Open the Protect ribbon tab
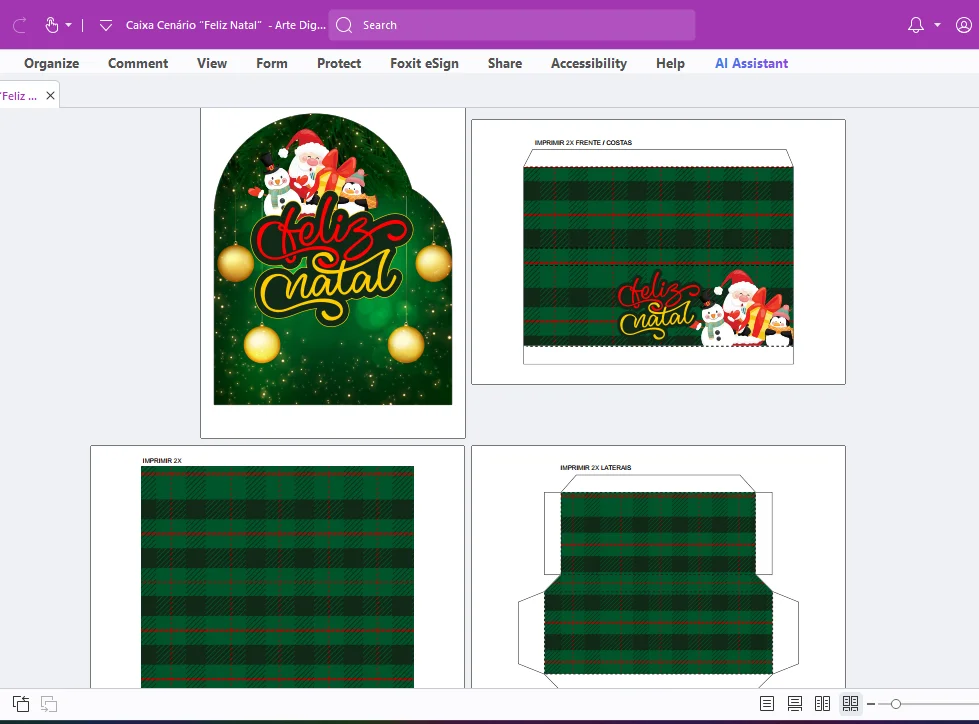Screen dimensions: 979x724 (x=339, y=63)
